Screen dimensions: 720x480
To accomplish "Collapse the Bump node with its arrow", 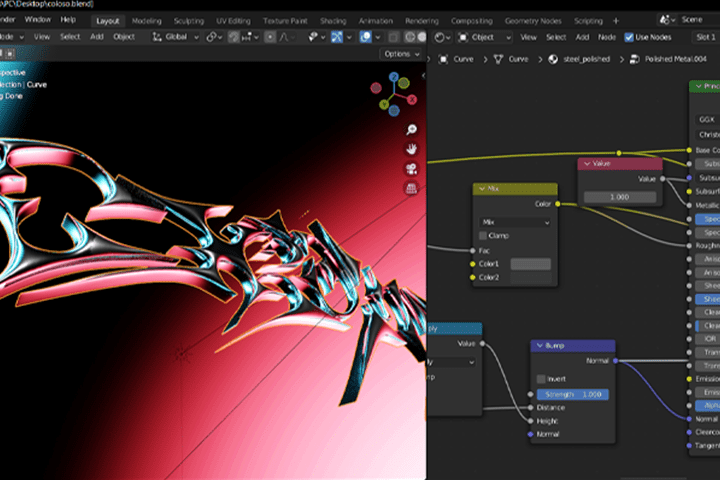I will pyautogui.click(x=540, y=345).
